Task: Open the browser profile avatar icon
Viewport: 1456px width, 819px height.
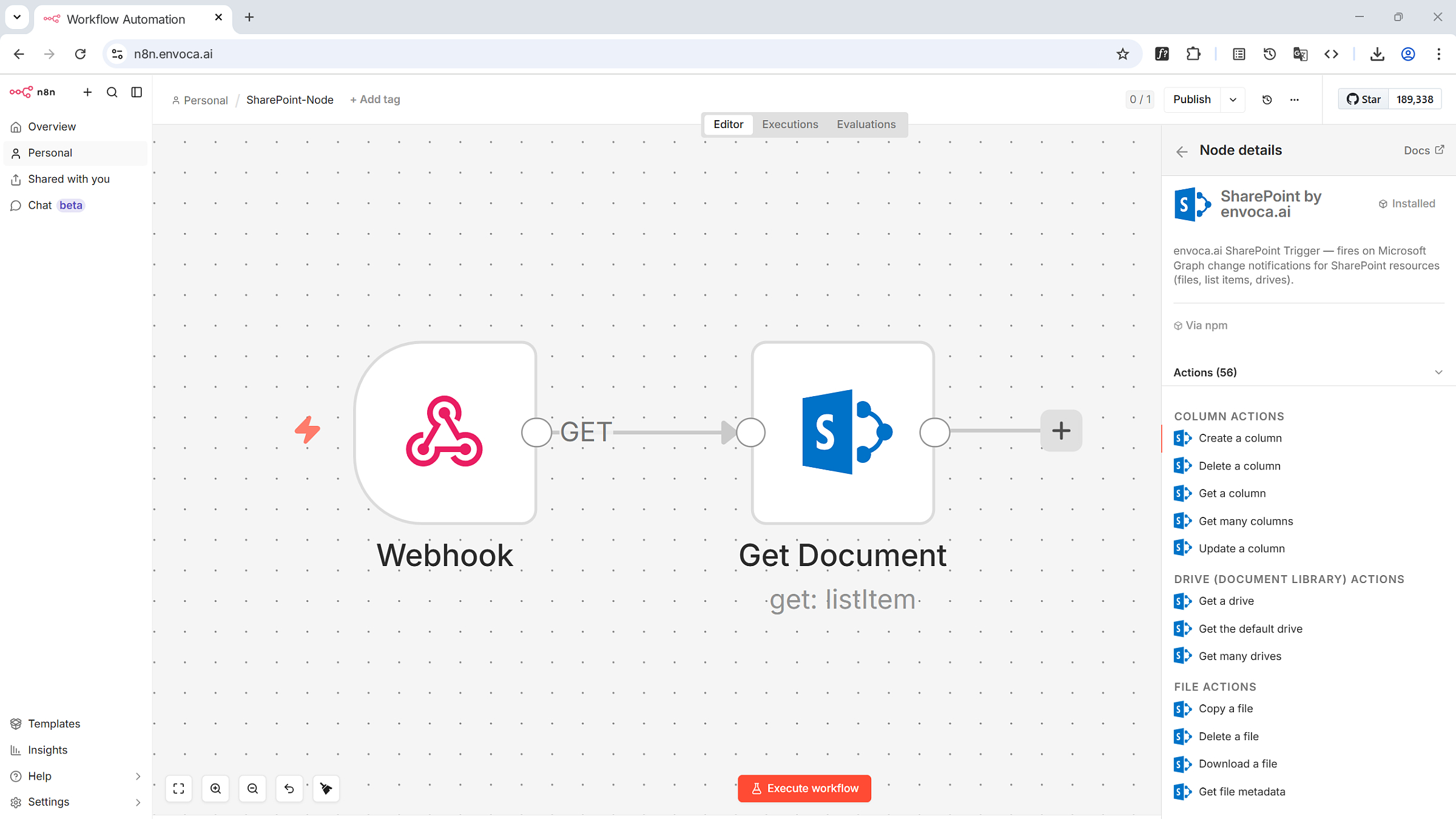Action: 1408,54
